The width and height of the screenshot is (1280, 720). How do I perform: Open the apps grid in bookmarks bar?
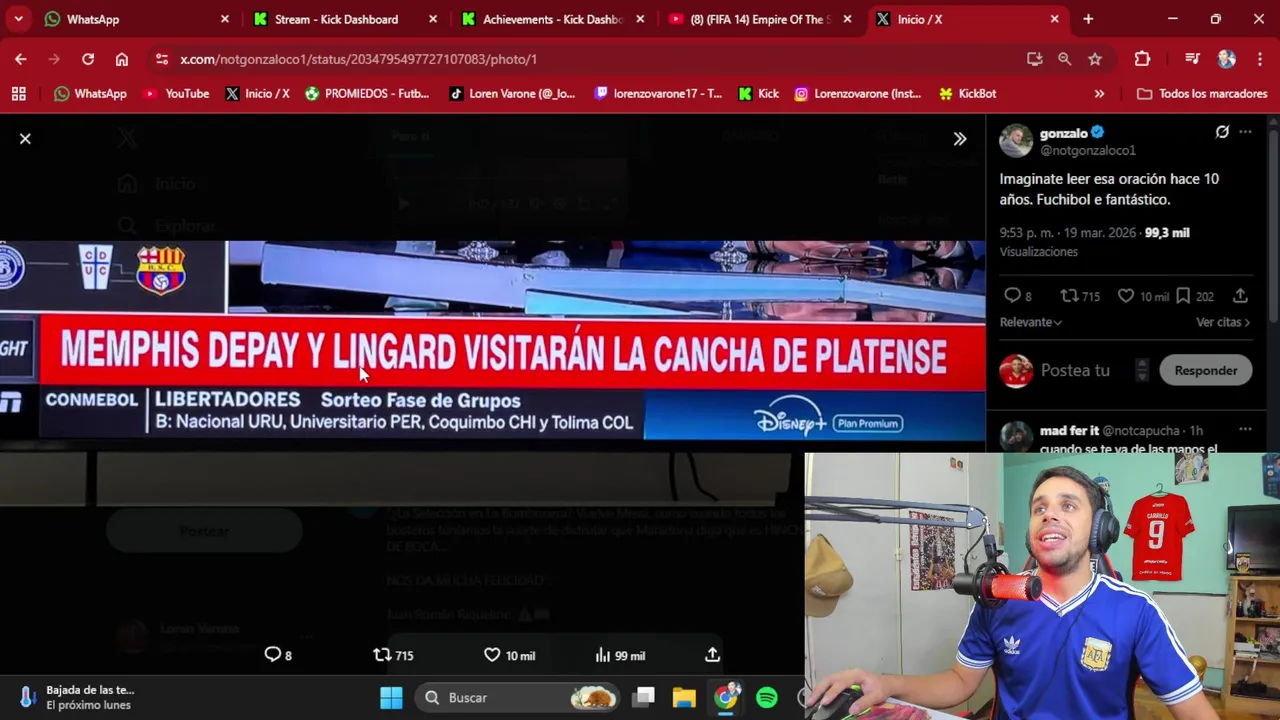18,93
